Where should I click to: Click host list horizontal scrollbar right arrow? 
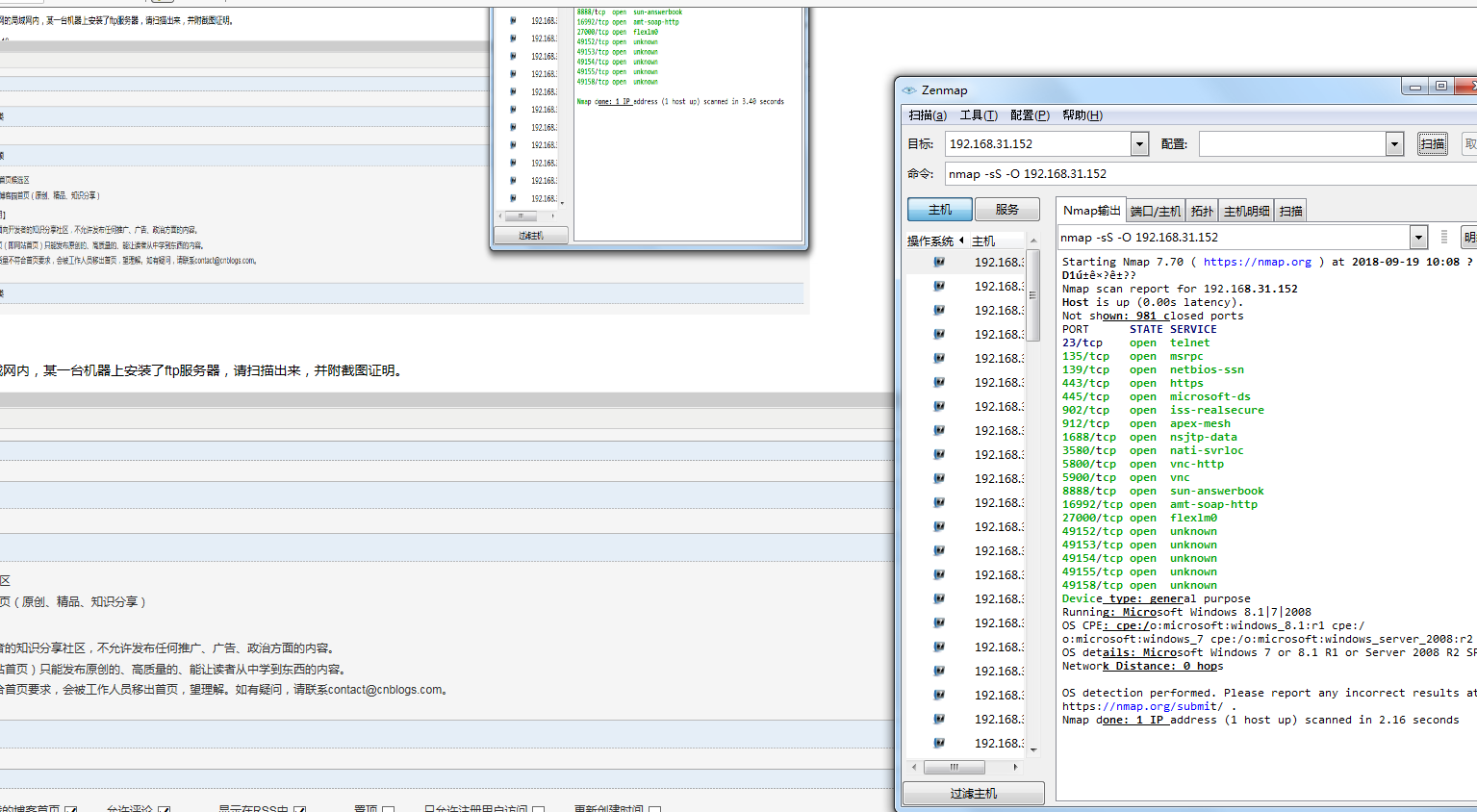tap(1015, 767)
